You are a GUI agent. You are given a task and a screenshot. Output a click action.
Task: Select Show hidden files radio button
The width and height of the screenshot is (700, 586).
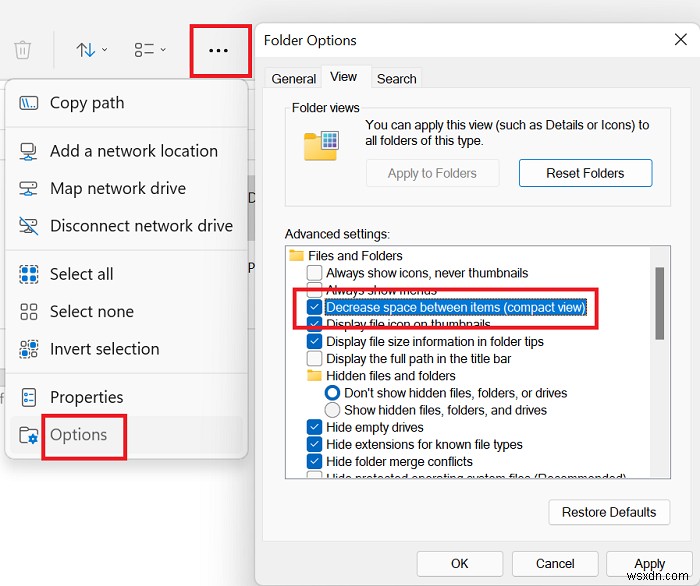[x=332, y=410]
